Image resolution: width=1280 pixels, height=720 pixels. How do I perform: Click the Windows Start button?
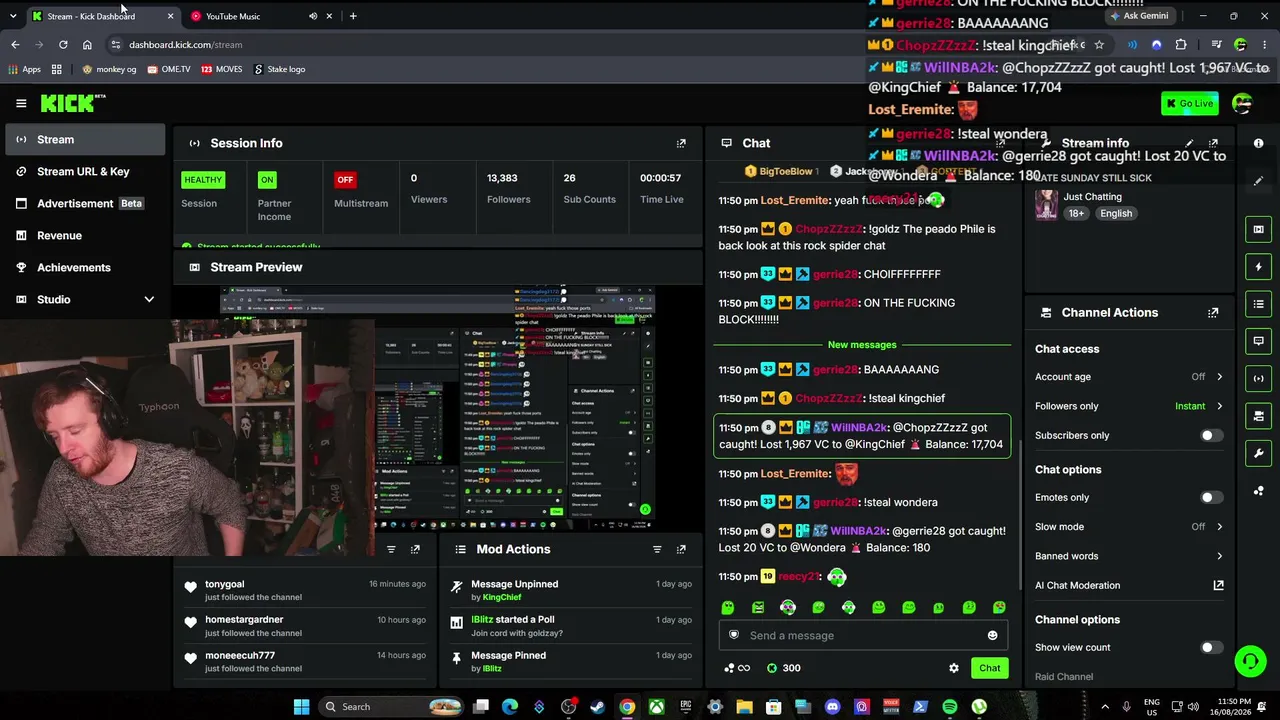click(301, 707)
